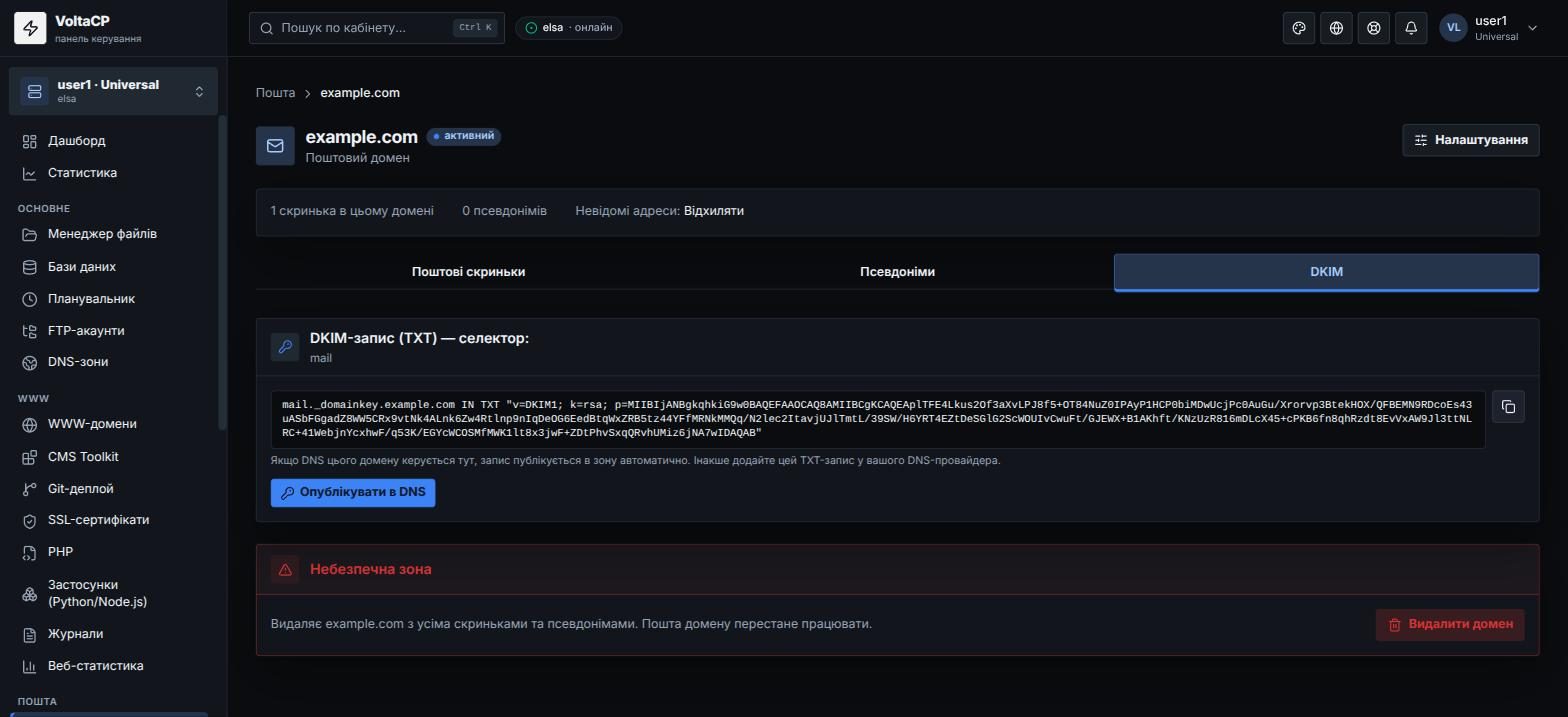
Task: Click the Journals document icon
Action: [30, 634]
